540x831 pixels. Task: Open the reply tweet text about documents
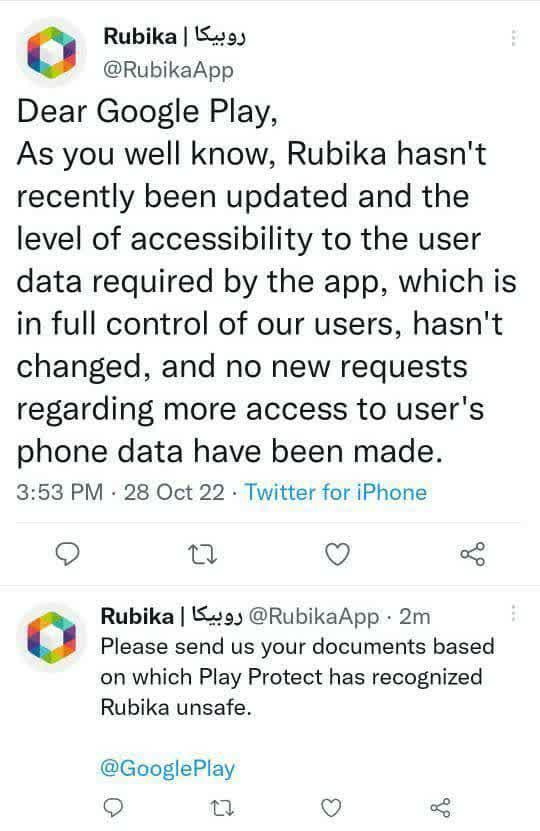click(x=297, y=677)
